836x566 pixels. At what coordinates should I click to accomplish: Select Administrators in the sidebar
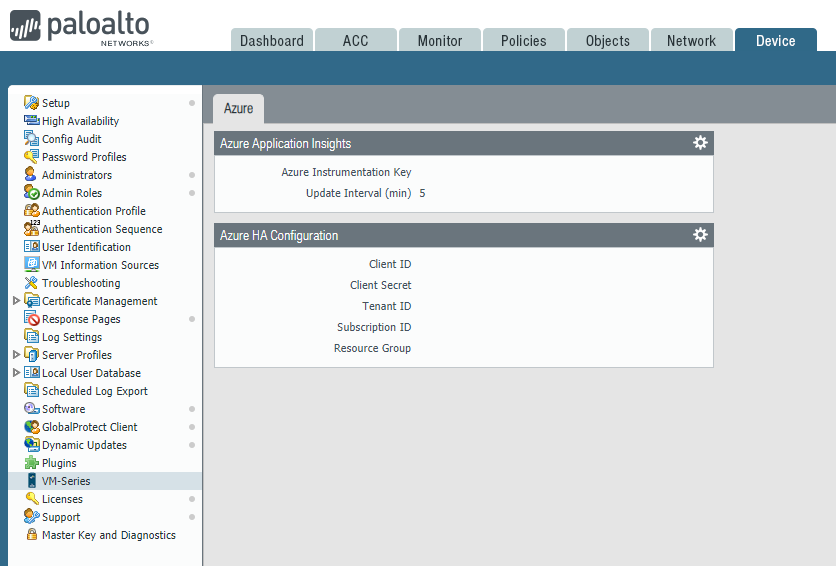pos(76,175)
